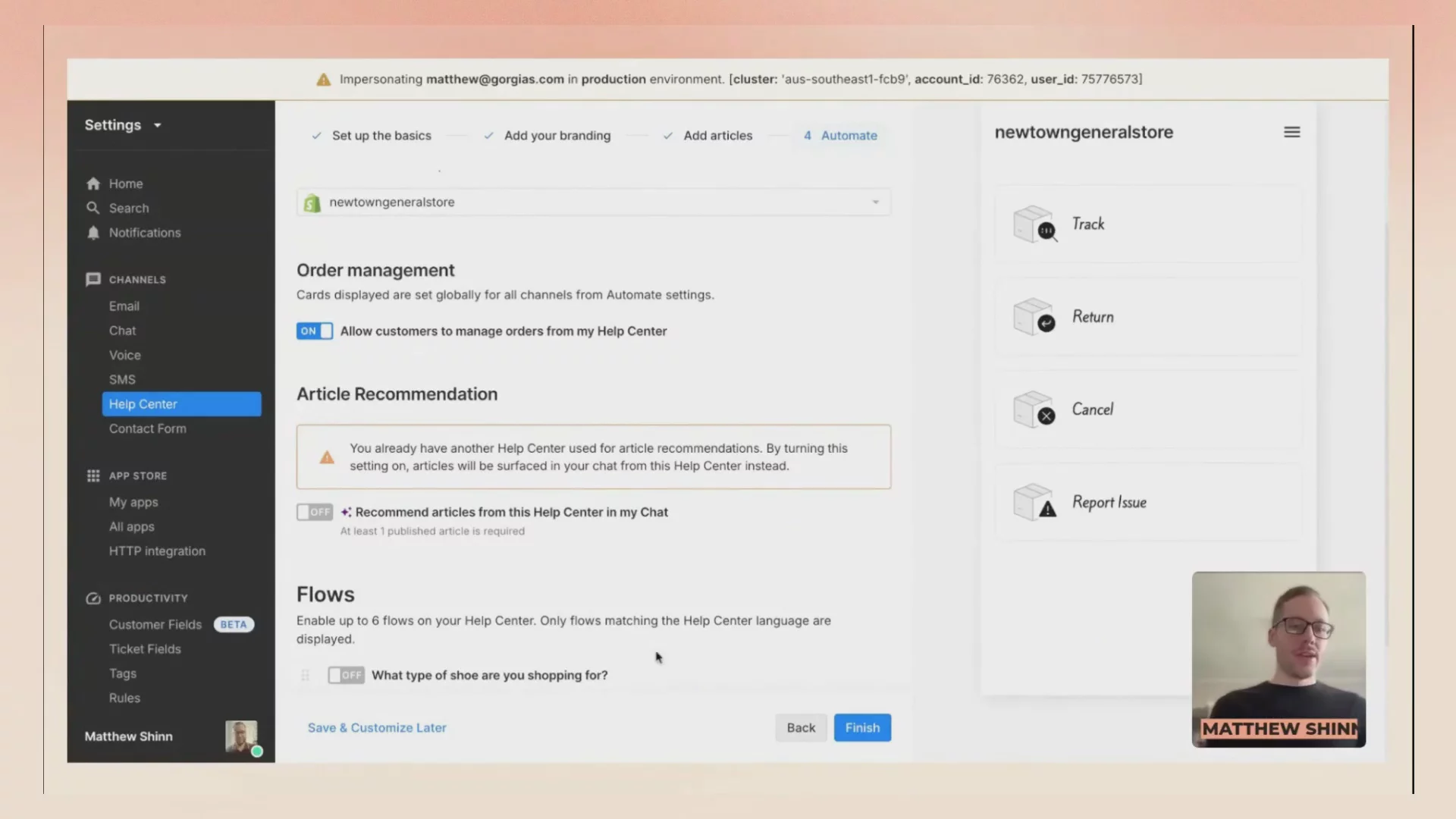Click Notifications label in sidebar

(x=145, y=233)
